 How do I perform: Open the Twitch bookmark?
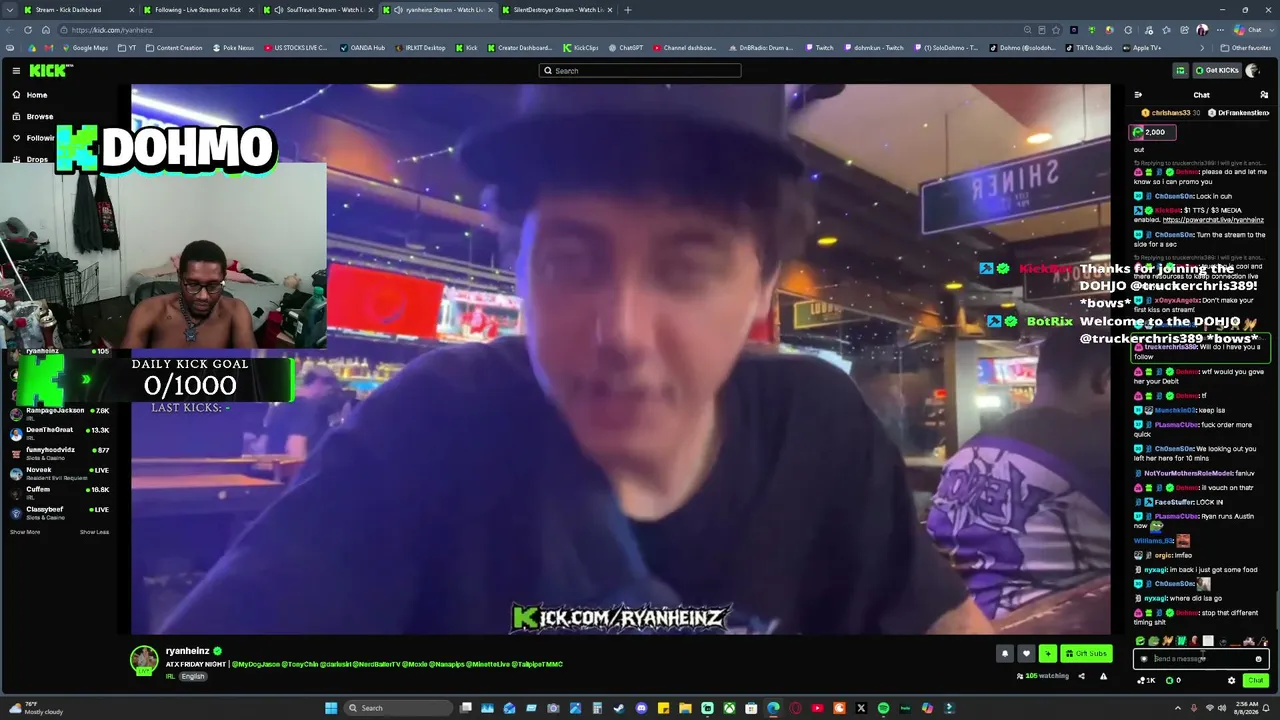819,48
